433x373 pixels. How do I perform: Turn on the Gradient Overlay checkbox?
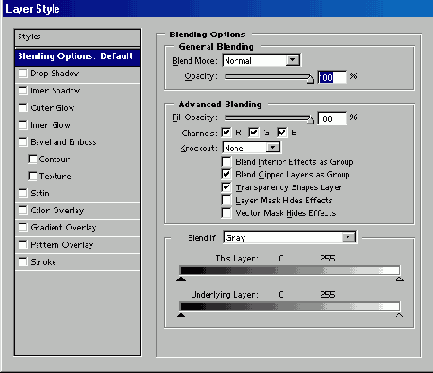click(23, 227)
